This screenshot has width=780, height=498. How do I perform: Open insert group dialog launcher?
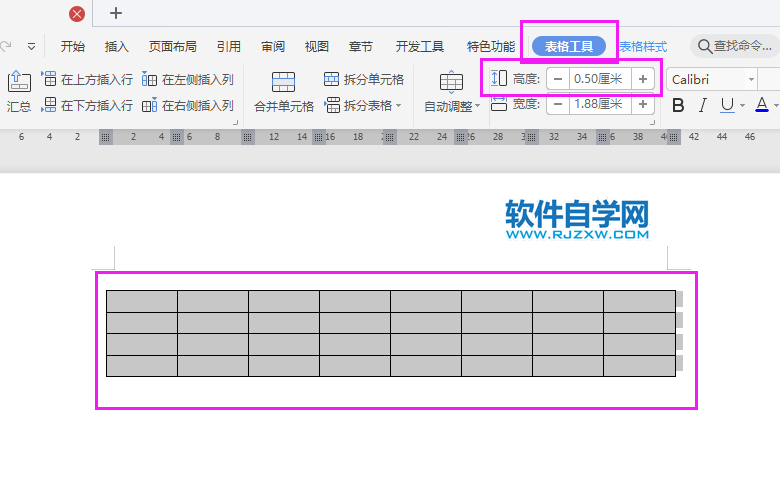[x=235, y=122]
